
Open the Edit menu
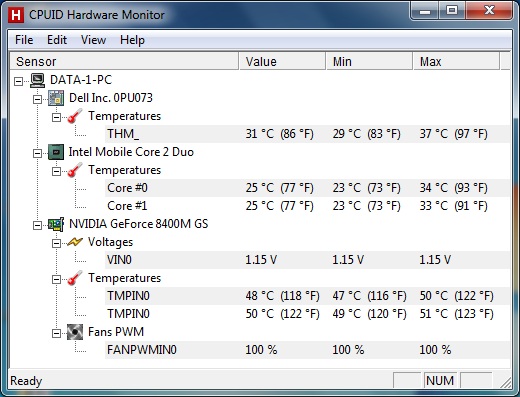57,40
